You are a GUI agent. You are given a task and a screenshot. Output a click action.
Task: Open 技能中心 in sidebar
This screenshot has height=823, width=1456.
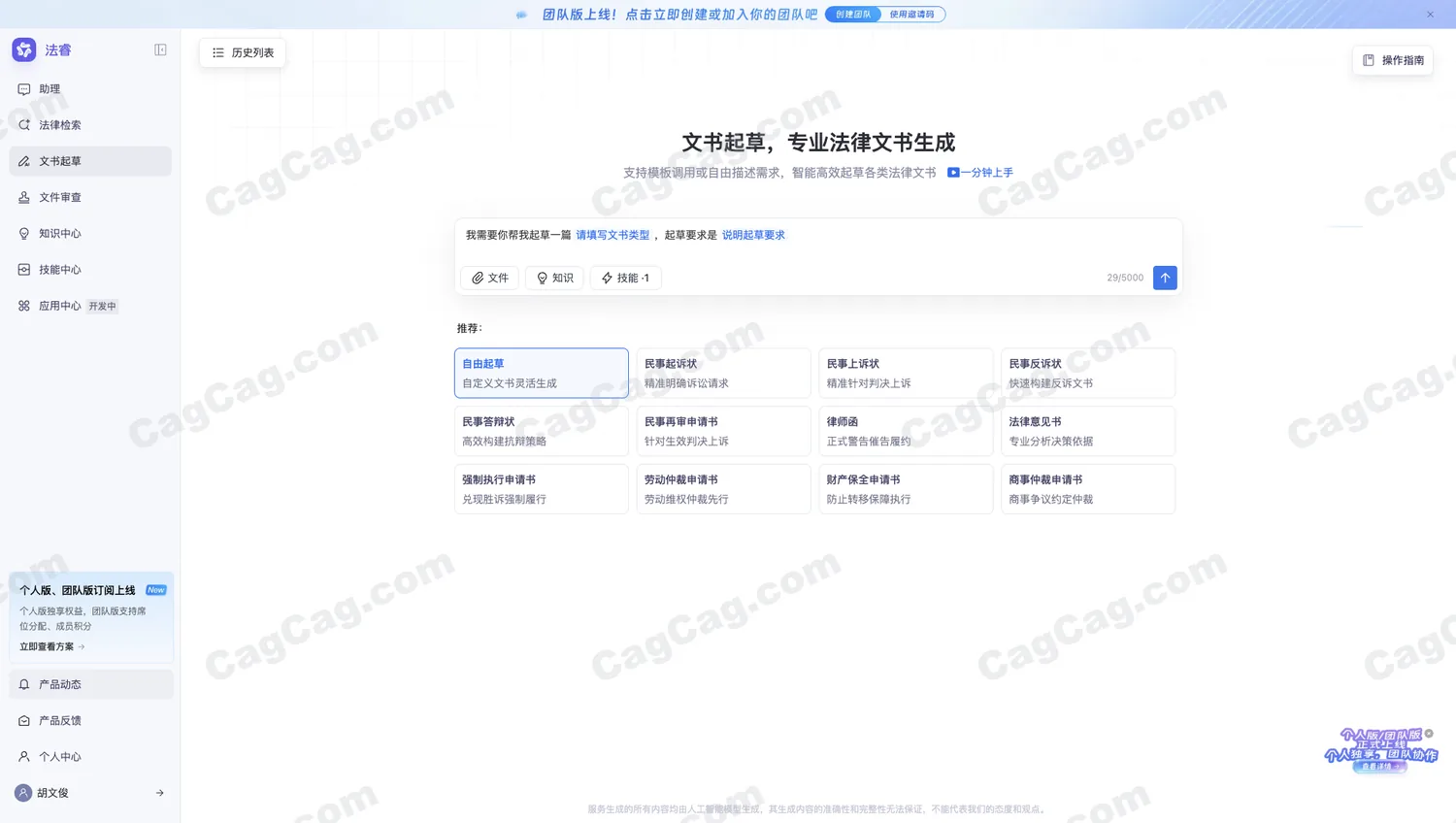(90, 270)
